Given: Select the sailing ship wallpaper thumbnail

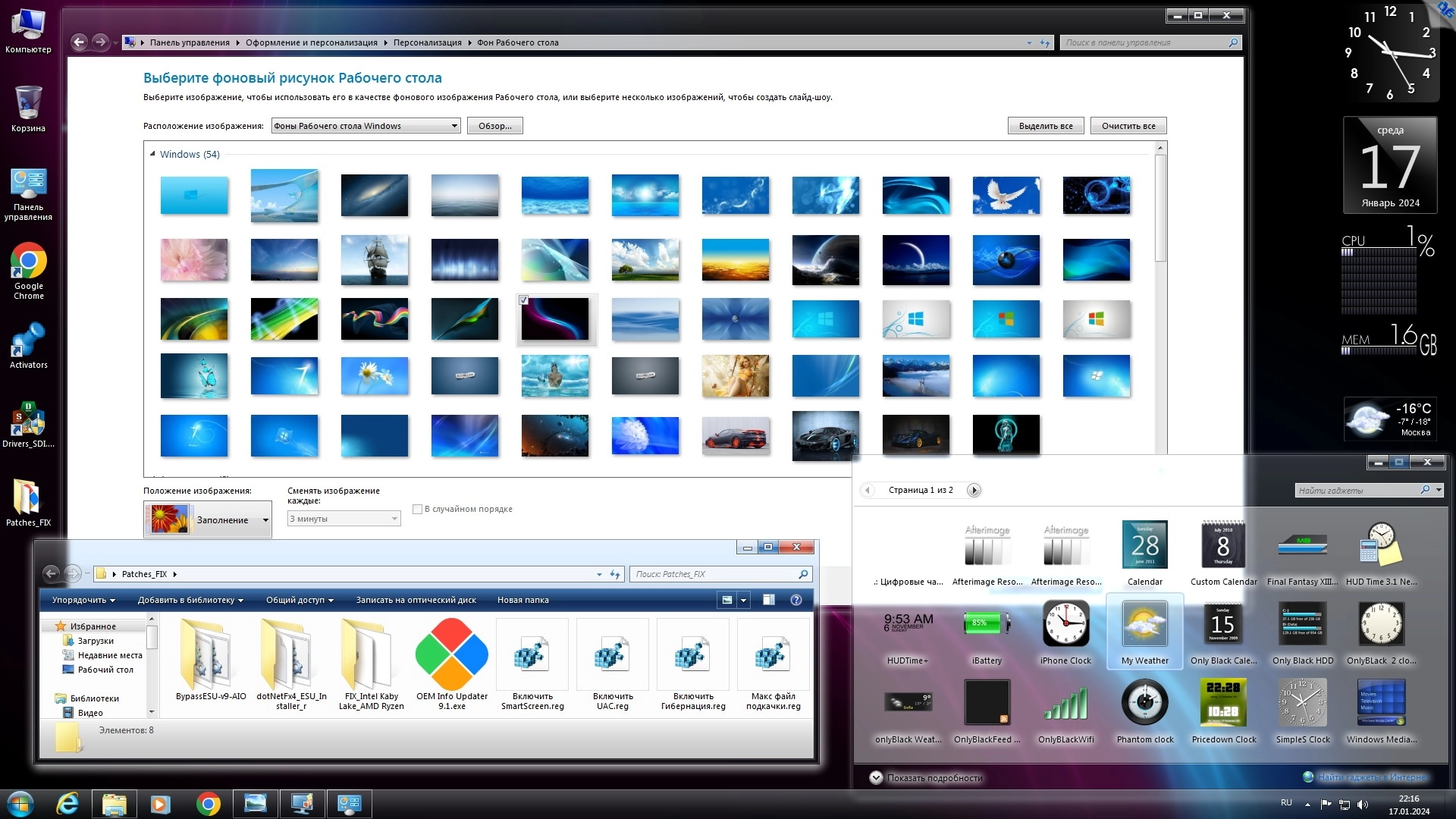Looking at the screenshot, I should point(374,260).
